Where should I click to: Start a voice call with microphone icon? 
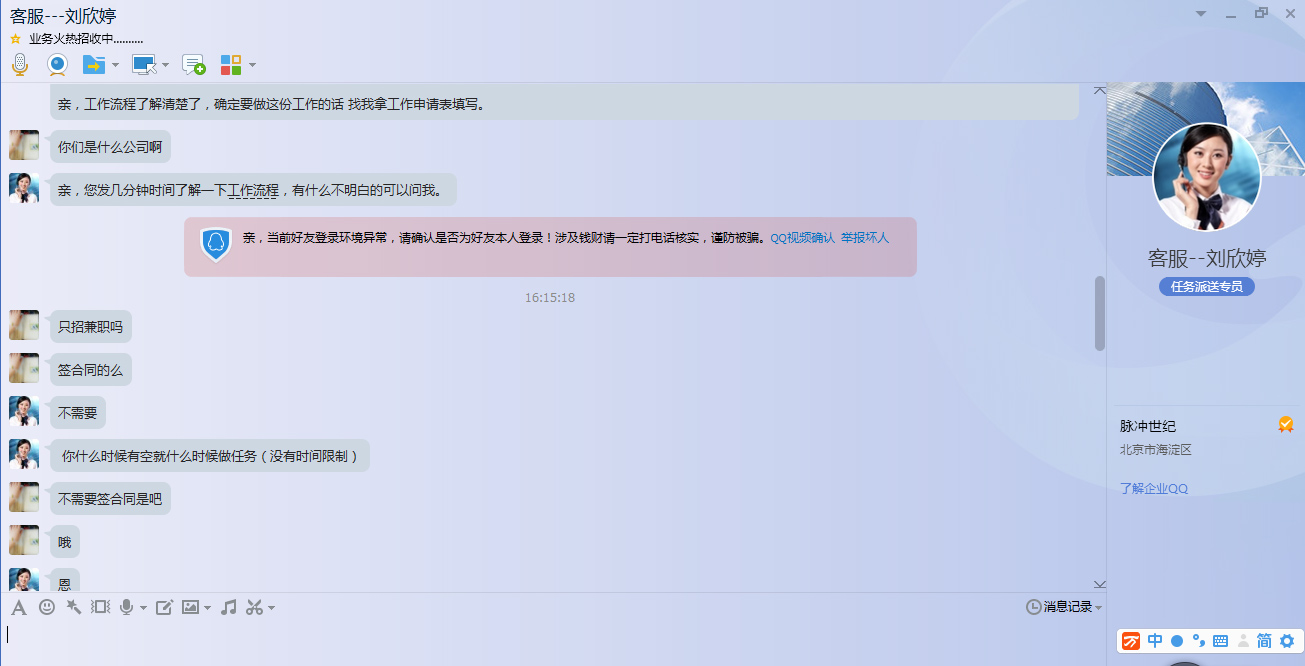(x=20, y=65)
